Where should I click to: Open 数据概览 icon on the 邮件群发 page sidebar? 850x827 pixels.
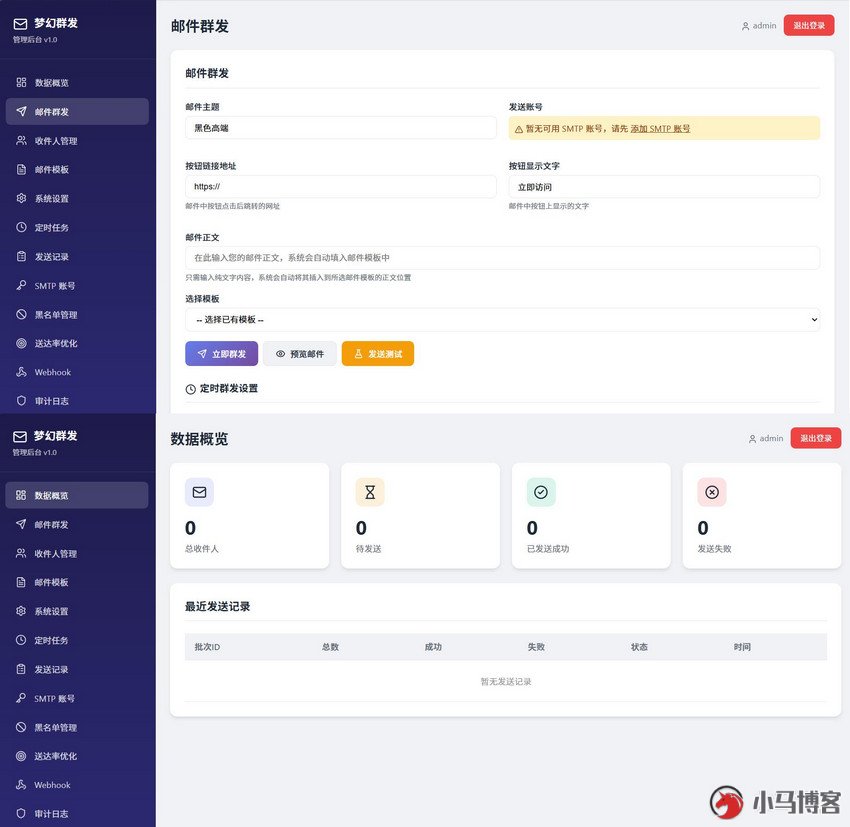click(x=21, y=82)
